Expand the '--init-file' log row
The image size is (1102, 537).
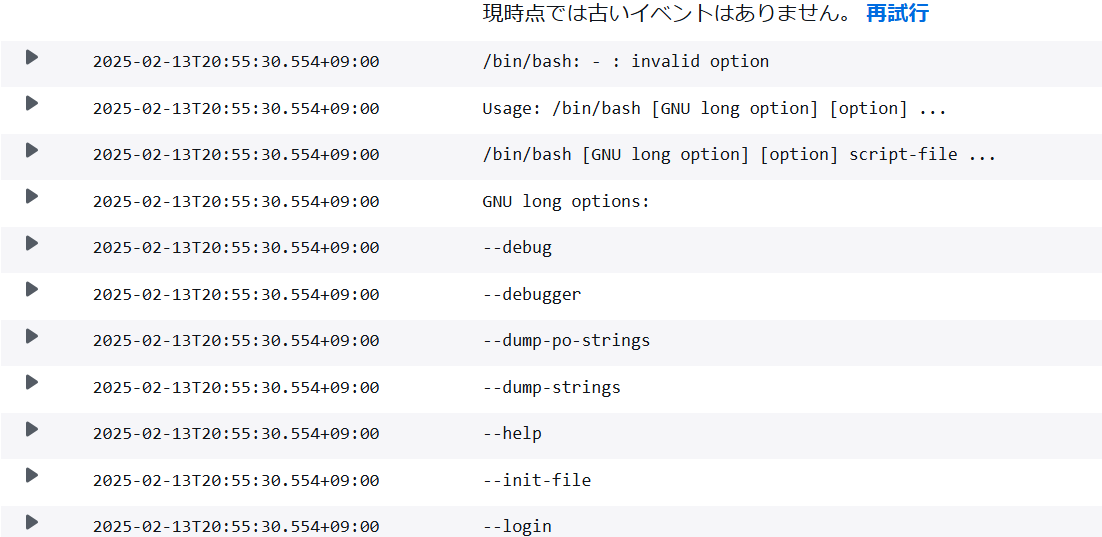32,475
